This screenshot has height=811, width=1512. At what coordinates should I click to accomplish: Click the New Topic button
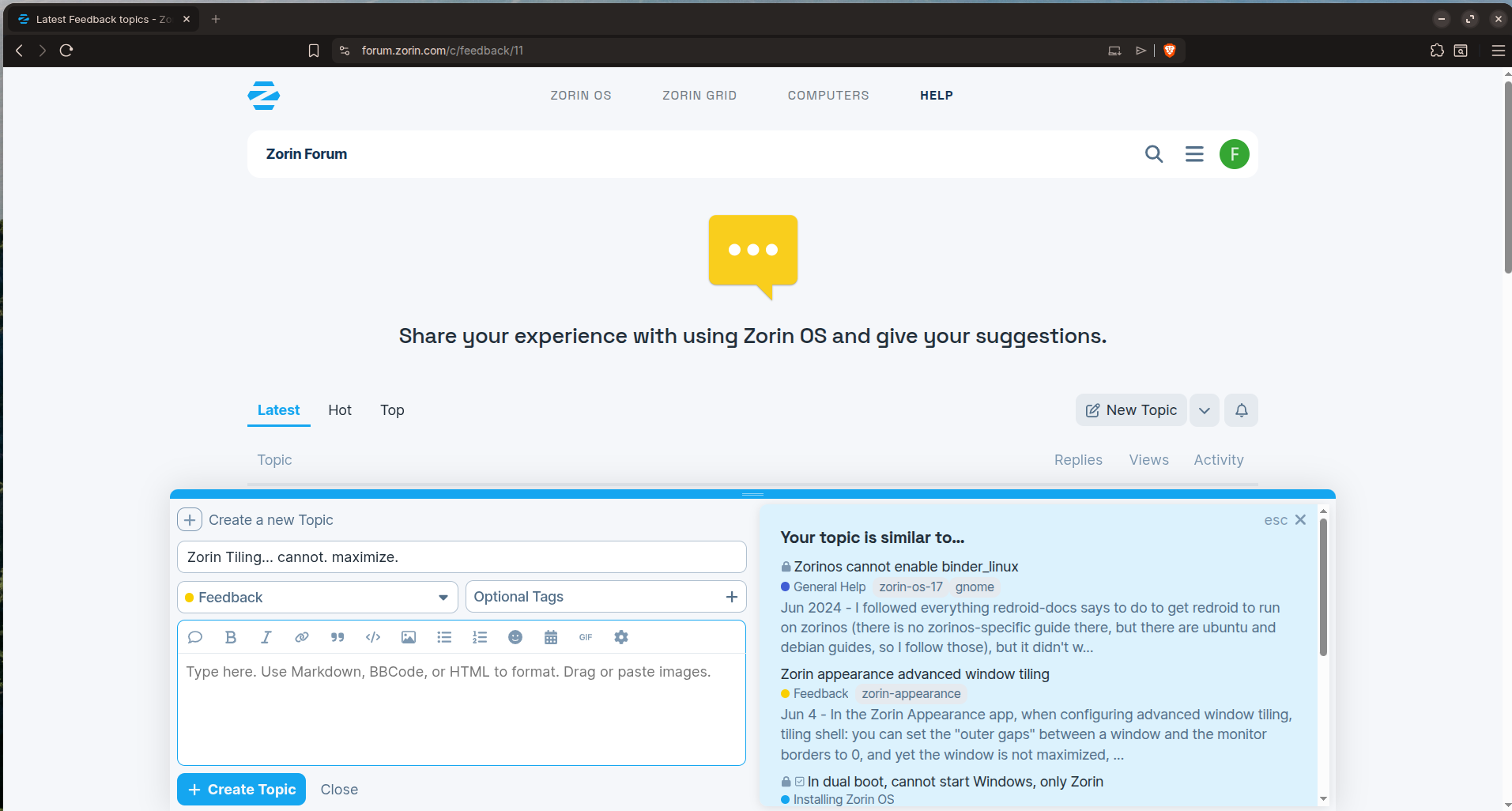click(x=1131, y=410)
